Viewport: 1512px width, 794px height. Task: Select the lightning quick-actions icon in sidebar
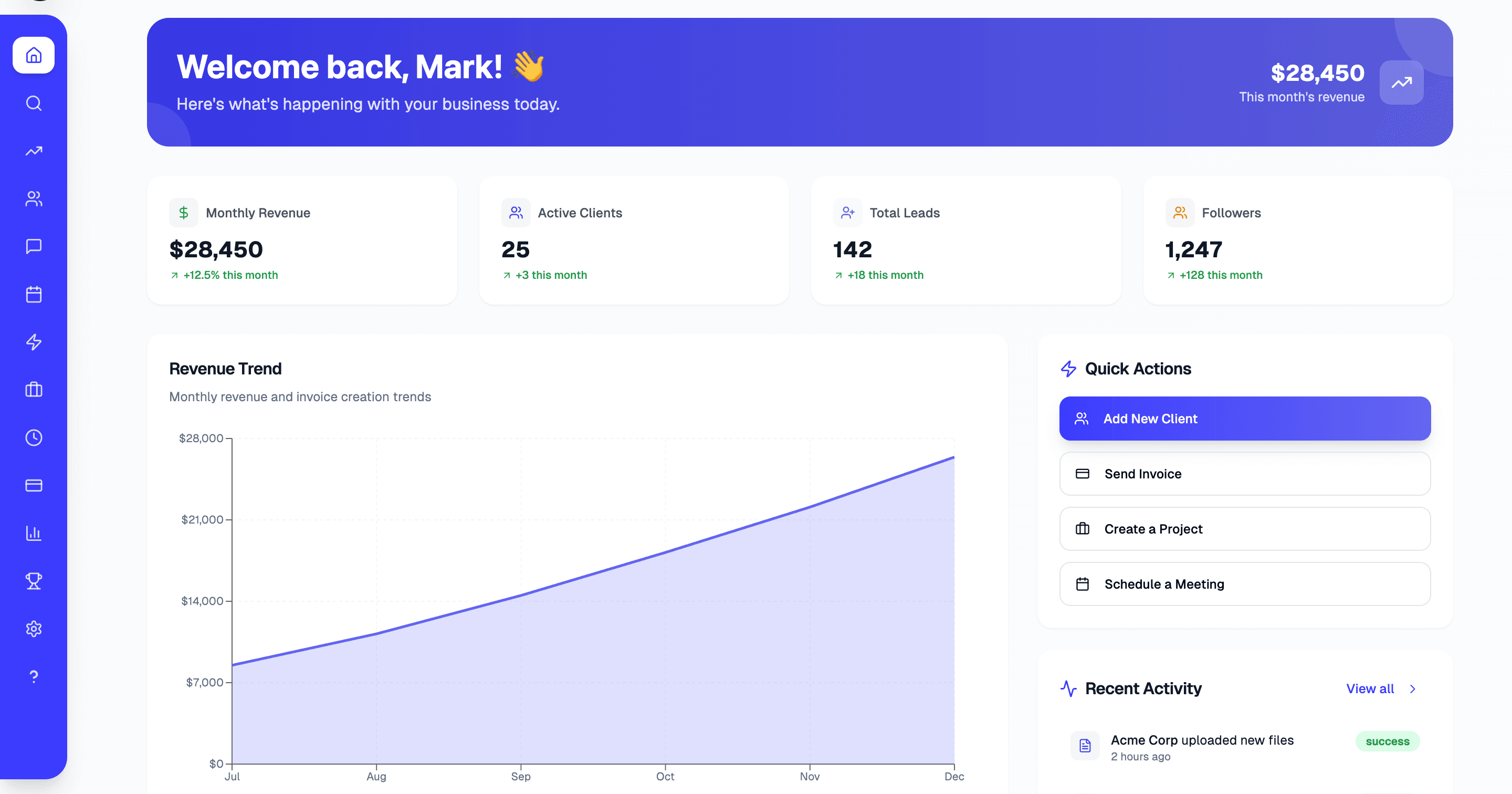pos(34,342)
